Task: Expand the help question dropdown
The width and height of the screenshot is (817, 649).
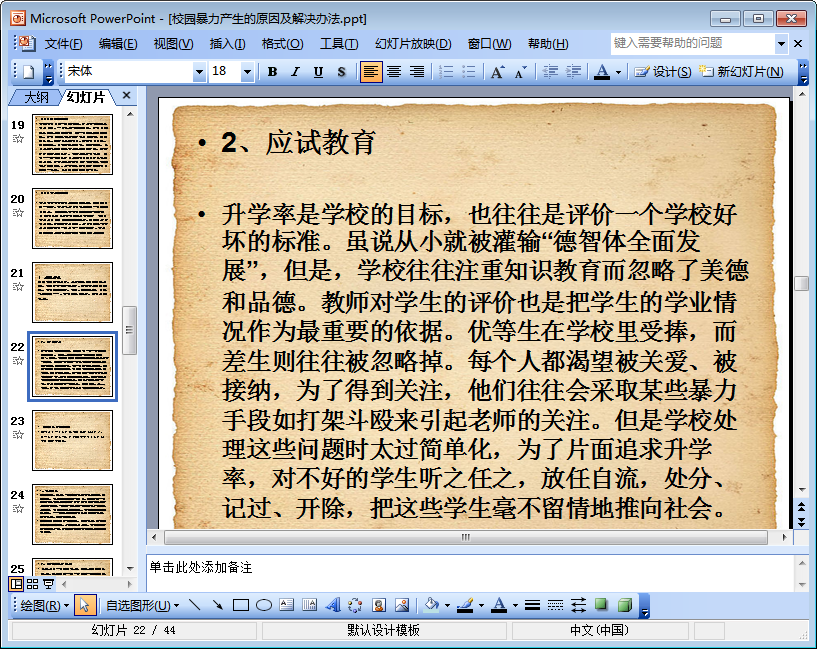Action: (x=781, y=44)
